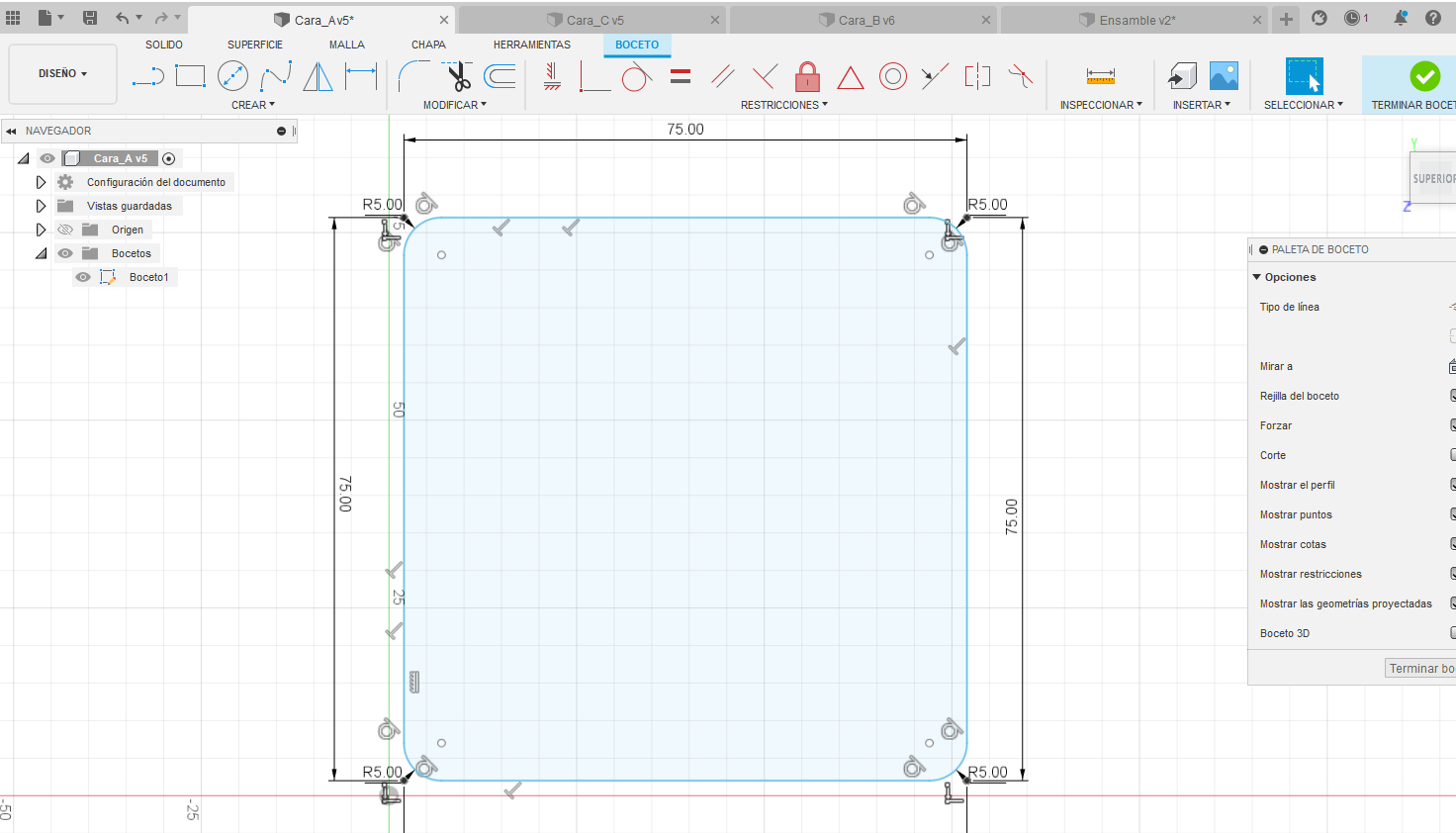This screenshot has height=833, width=1456.
Task: Open the notifications bell
Action: (1401, 18)
